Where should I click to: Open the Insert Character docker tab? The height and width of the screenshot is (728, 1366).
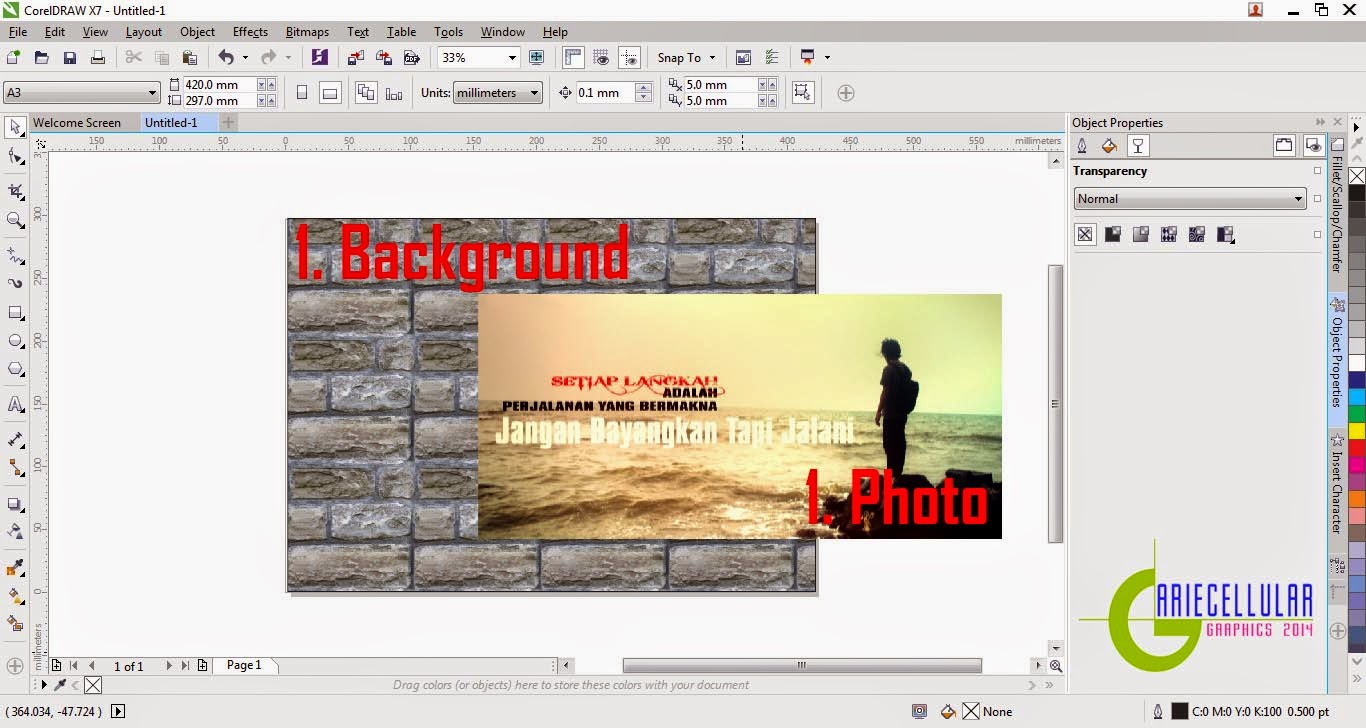pyautogui.click(x=1336, y=484)
